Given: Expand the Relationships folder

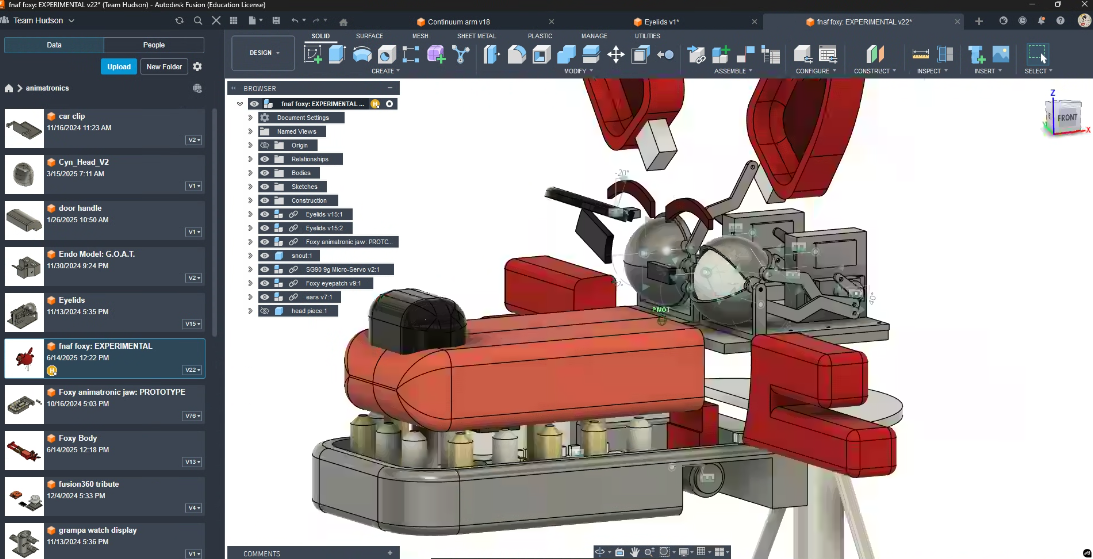Looking at the screenshot, I should pos(250,159).
